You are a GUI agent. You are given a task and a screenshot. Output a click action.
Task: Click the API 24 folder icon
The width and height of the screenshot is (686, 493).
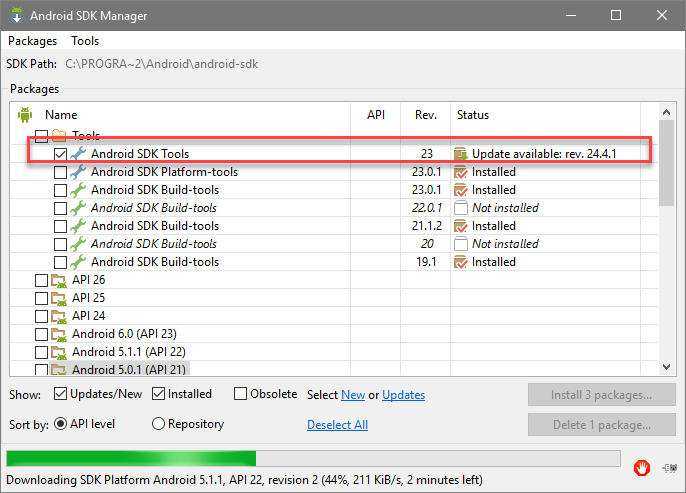(59, 316)
